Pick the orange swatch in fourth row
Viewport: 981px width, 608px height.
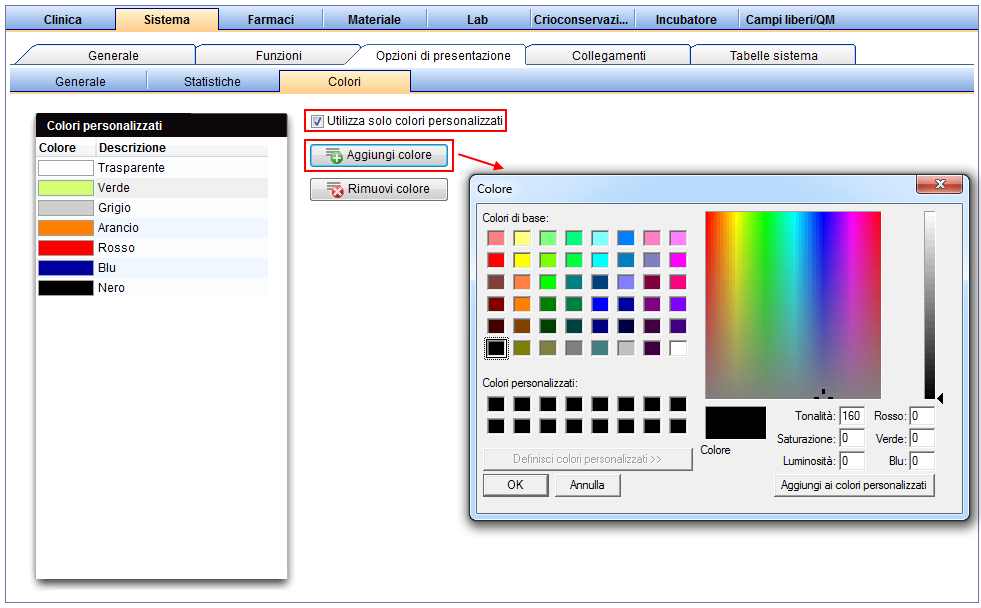click(522, 304)
